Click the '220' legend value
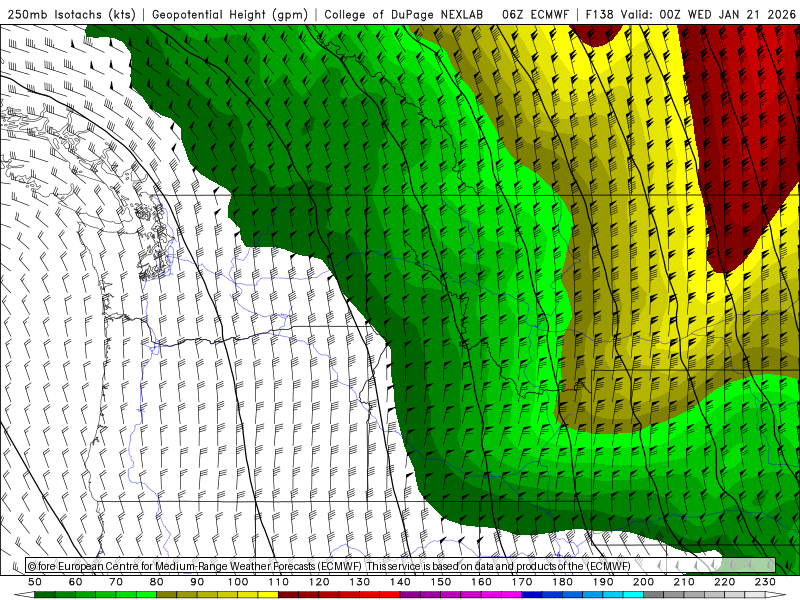Viewport: 800px width, 600px height. [724, 582]
